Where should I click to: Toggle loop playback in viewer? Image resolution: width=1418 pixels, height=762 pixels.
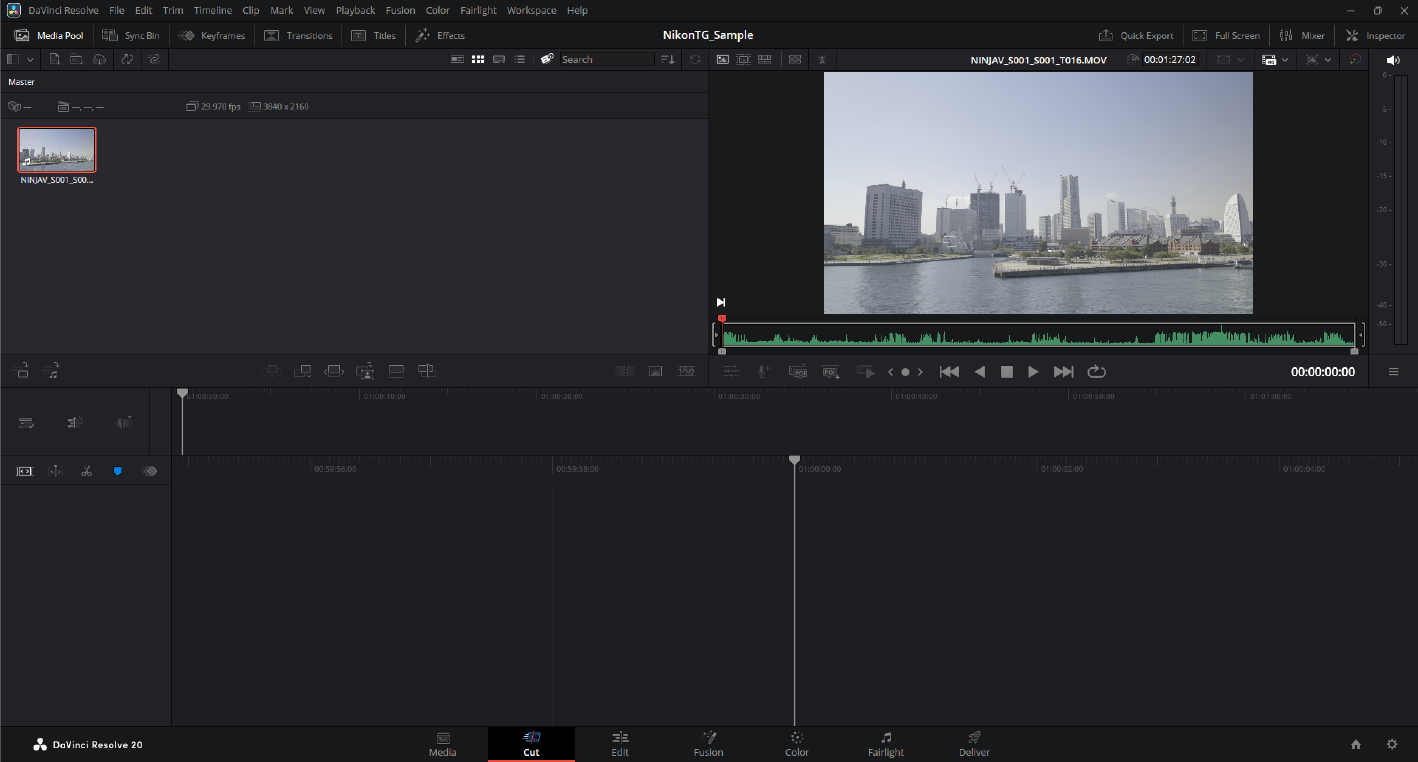coord(1096,372)
